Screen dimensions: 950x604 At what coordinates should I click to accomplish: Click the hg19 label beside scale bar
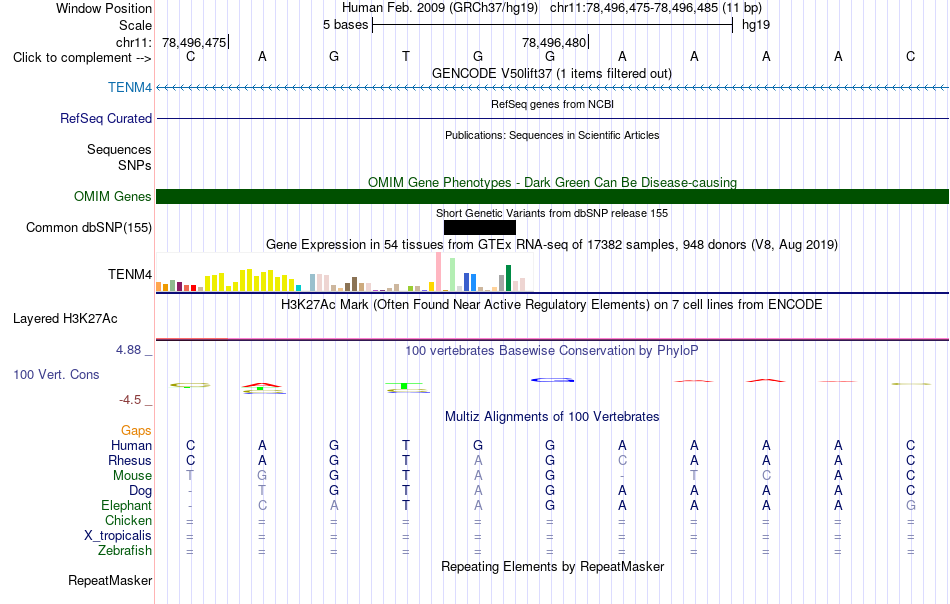pyautogui.click(x=756, y=25)
